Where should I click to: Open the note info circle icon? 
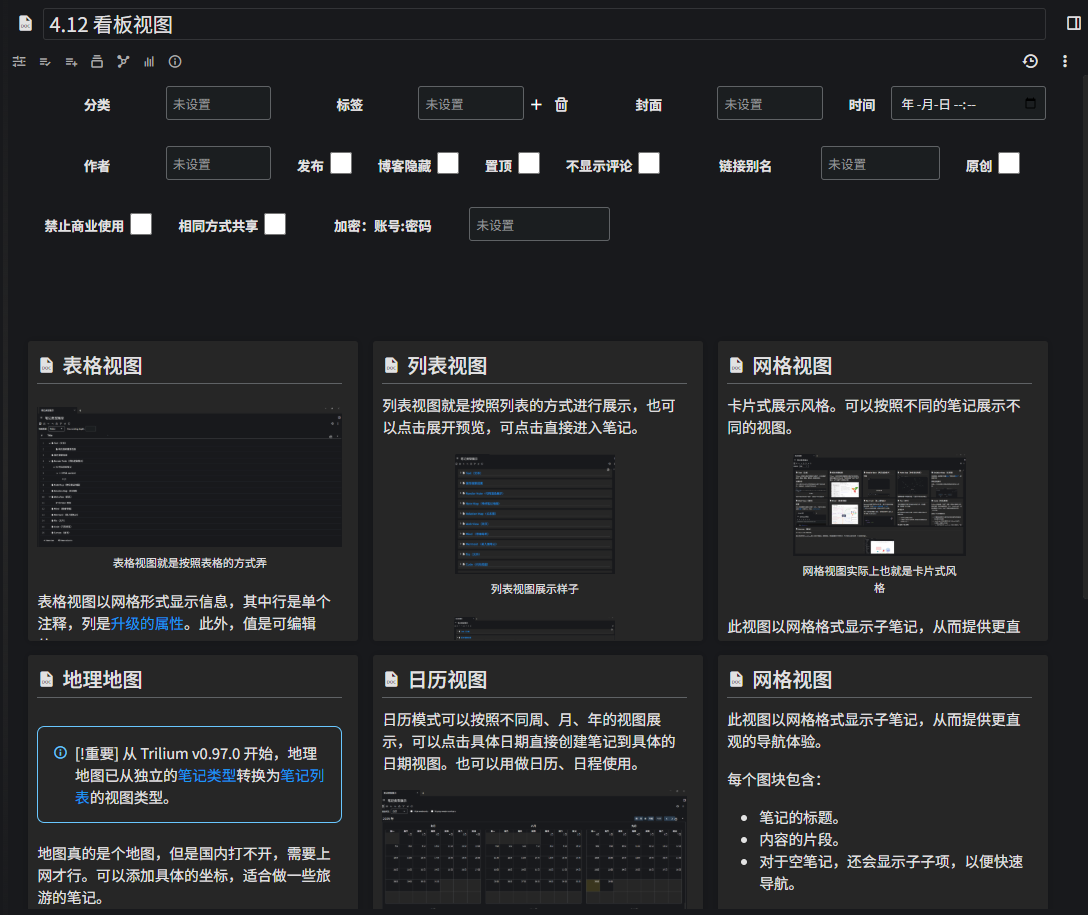[175, 62]
